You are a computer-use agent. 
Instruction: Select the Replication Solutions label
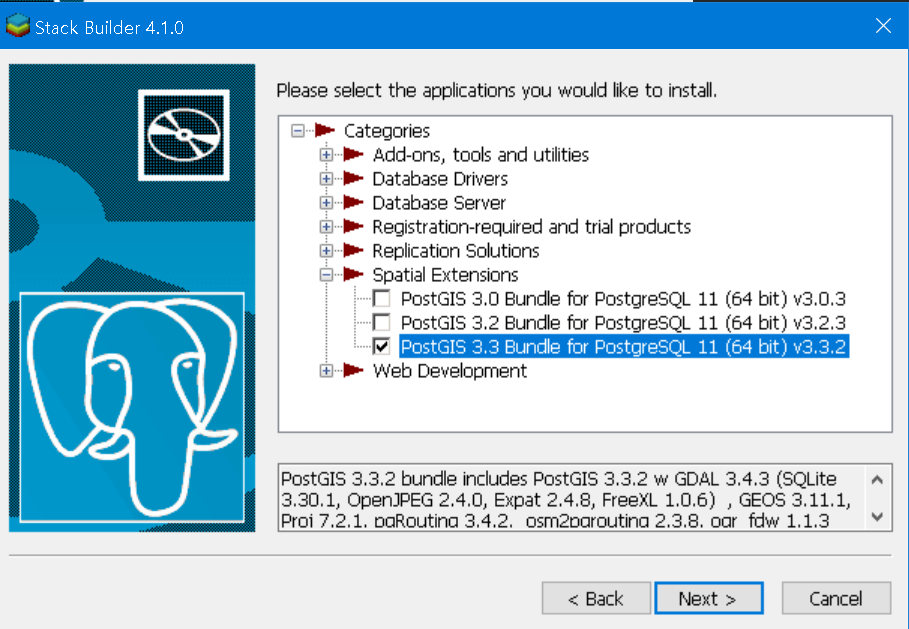(x=456, y=250)
